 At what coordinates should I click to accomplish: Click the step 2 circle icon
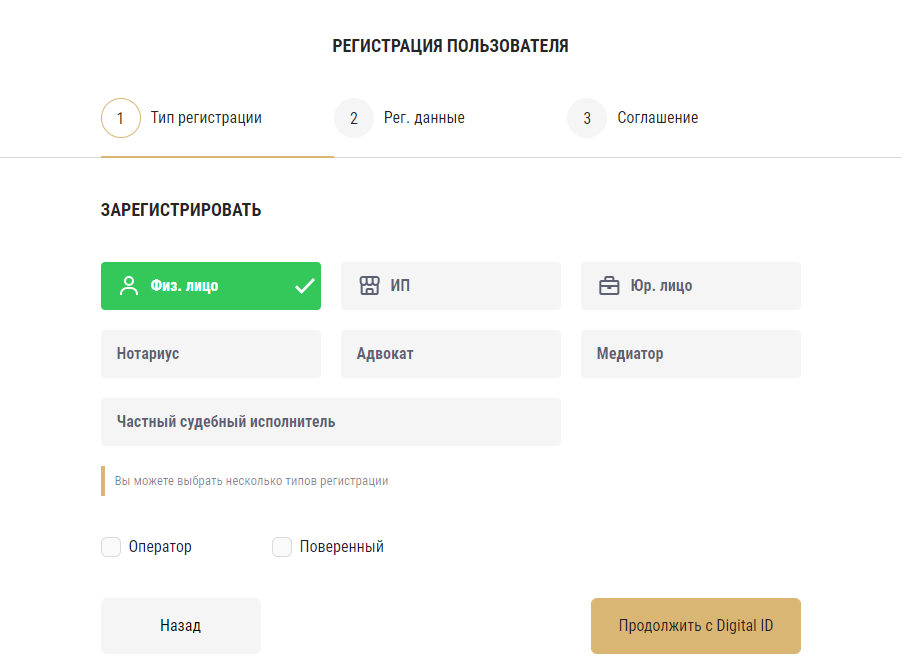354,118
